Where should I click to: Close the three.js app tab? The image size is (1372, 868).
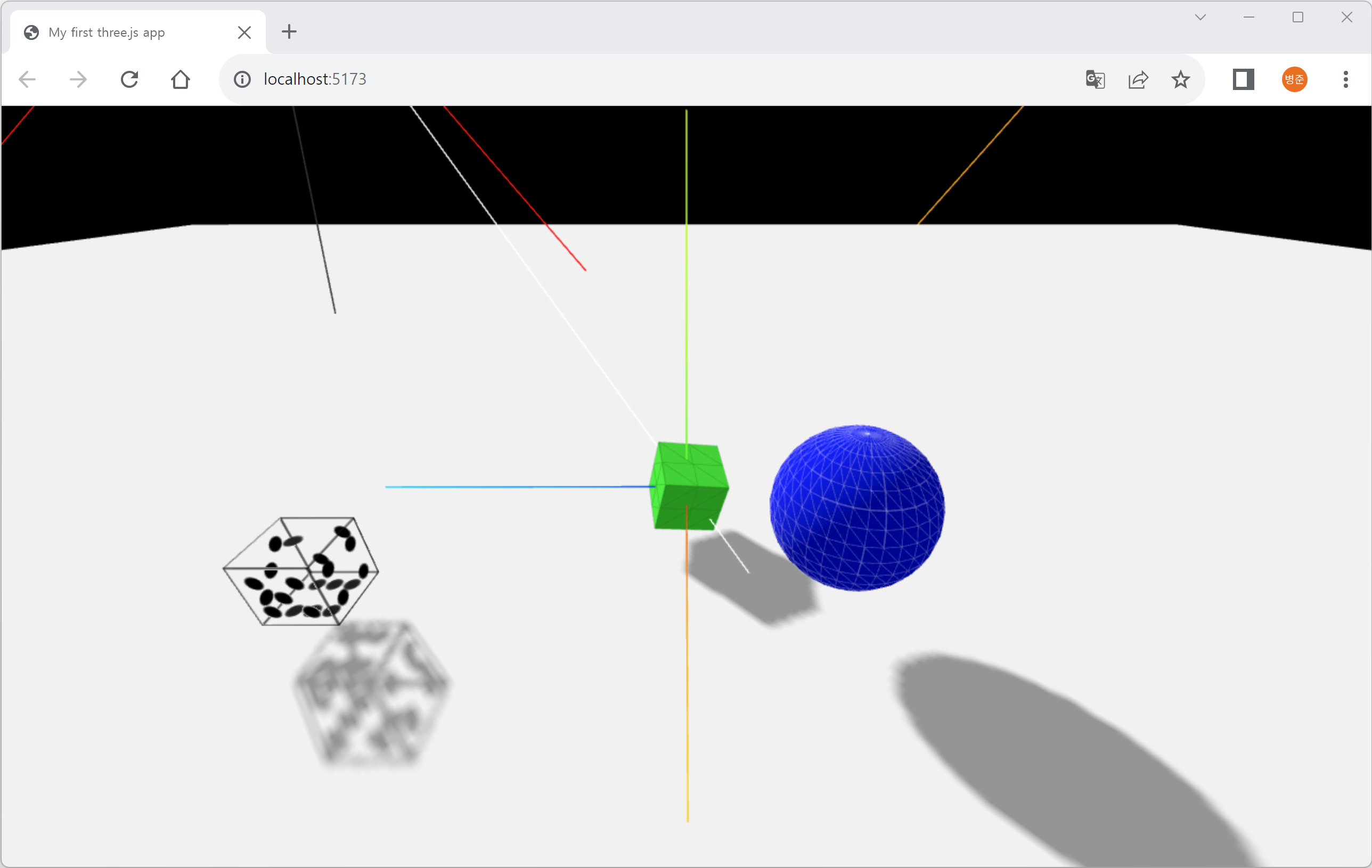244,32
